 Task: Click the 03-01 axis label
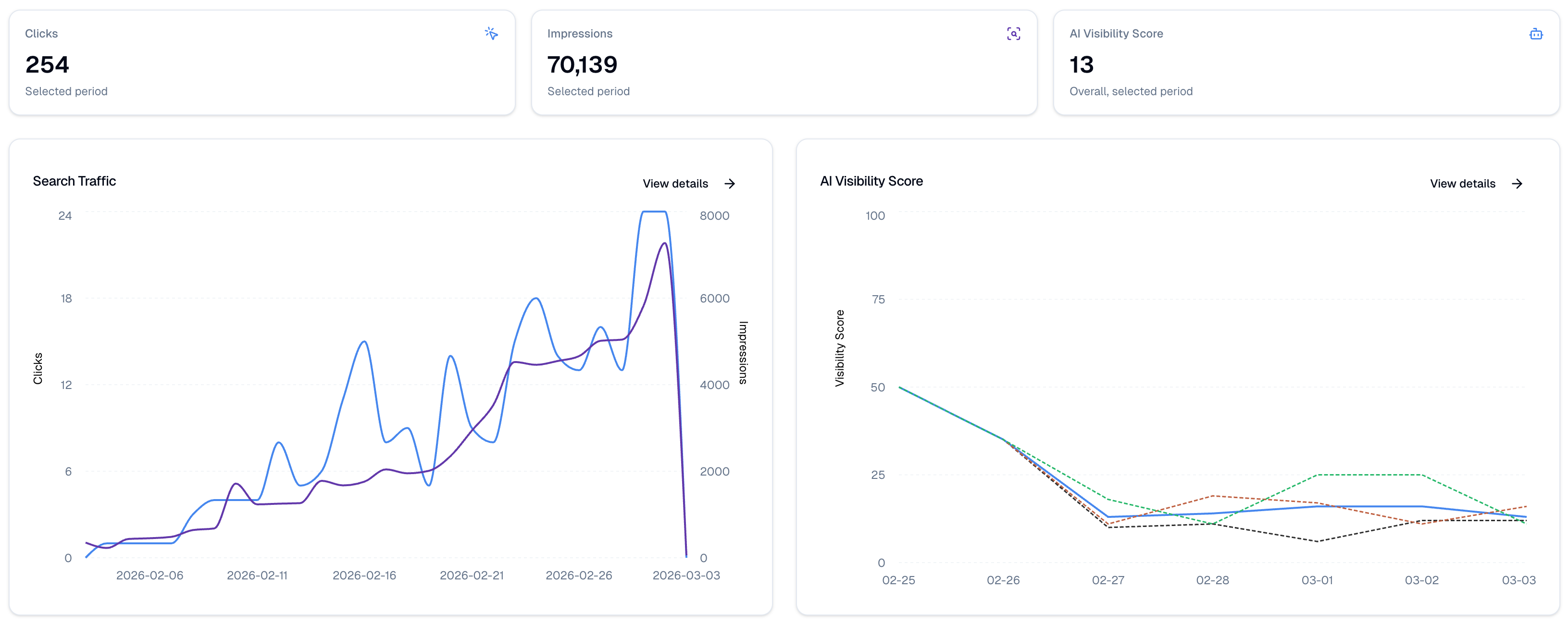coord(1318,580)
